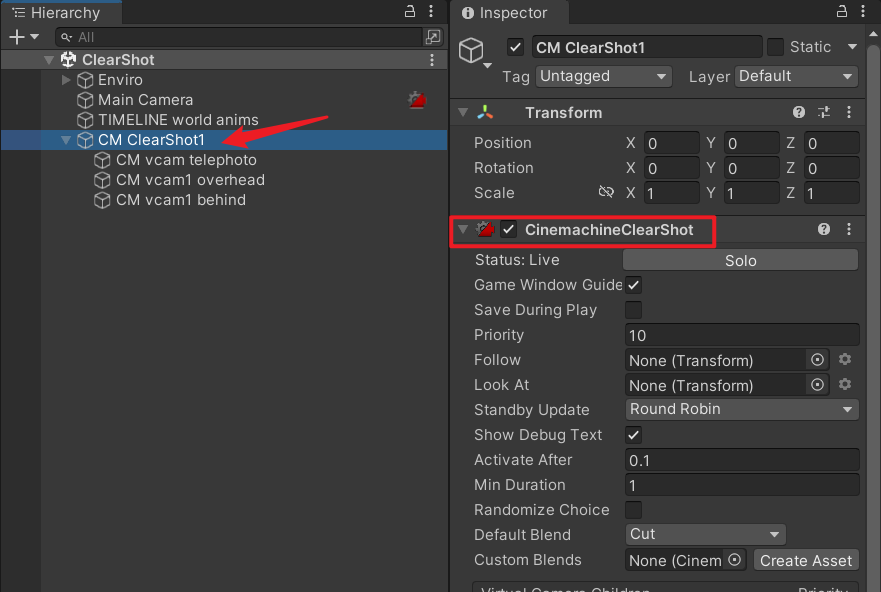Click the Cinemachine brain icon beside Main Camera
This screenshot has height=592, width=881.
[x=417, y=100]
